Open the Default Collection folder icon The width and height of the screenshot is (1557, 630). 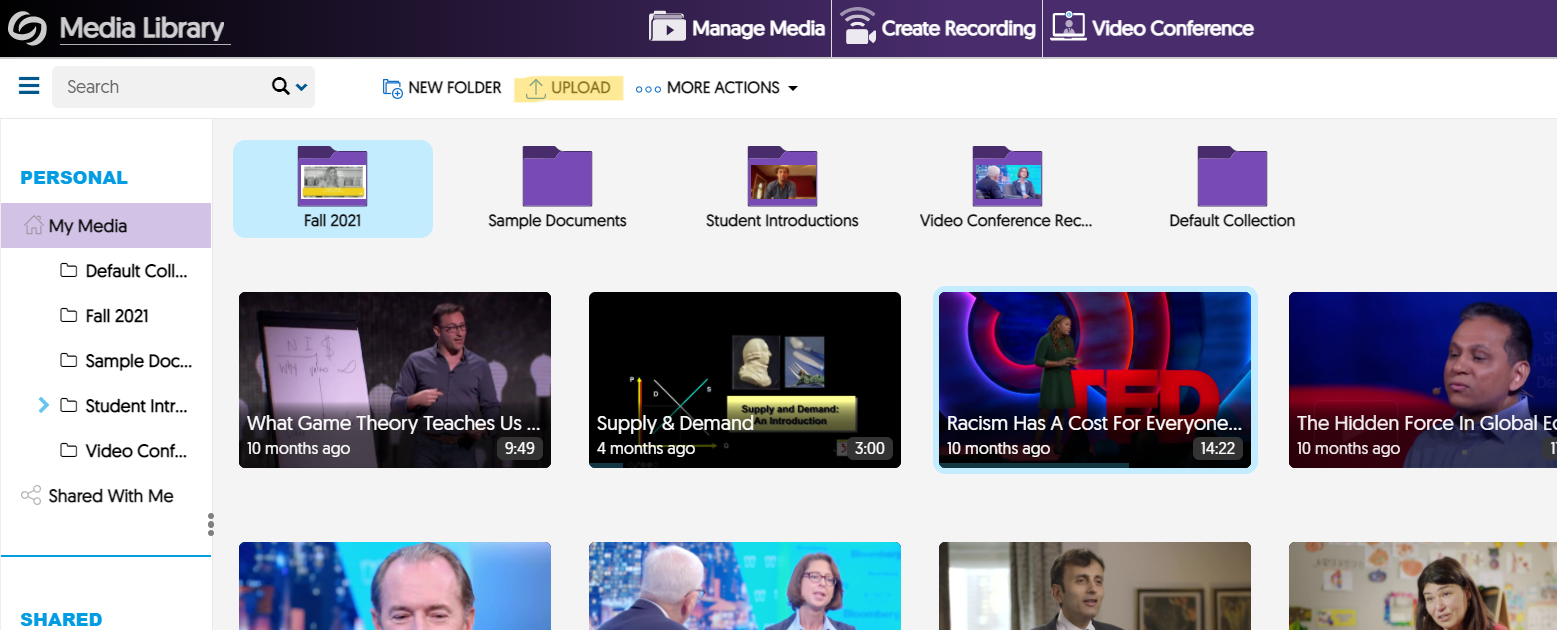pyautogui.click(x=1232, y=176)
